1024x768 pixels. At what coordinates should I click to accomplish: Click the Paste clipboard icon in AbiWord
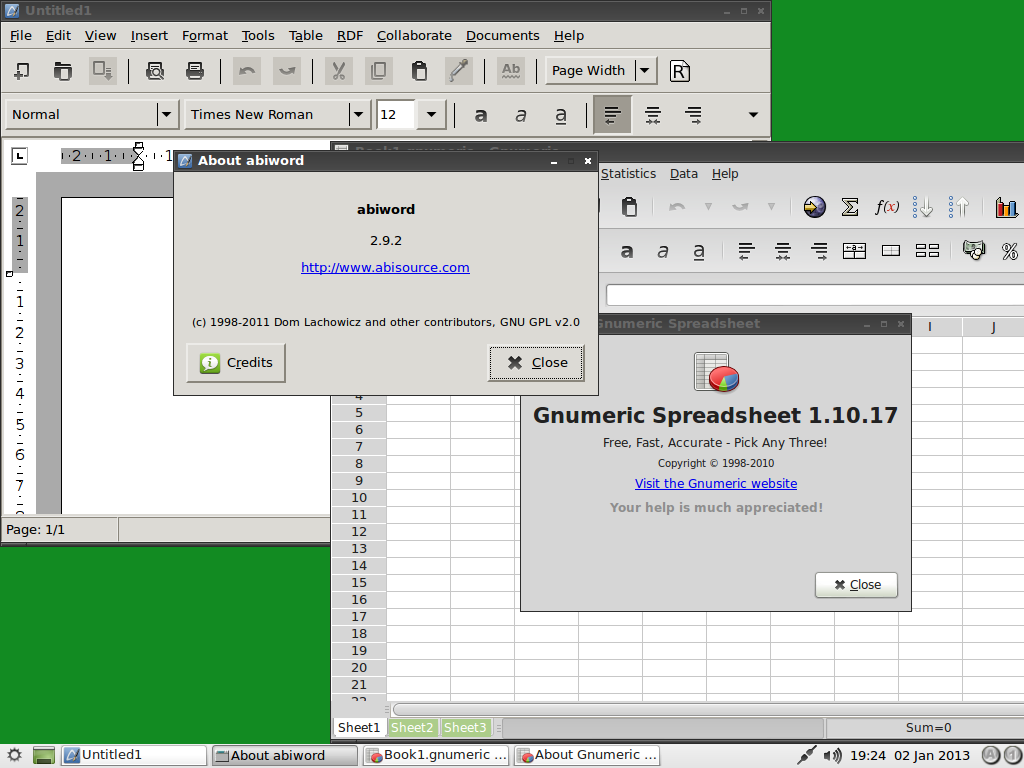tap(419, 71)
